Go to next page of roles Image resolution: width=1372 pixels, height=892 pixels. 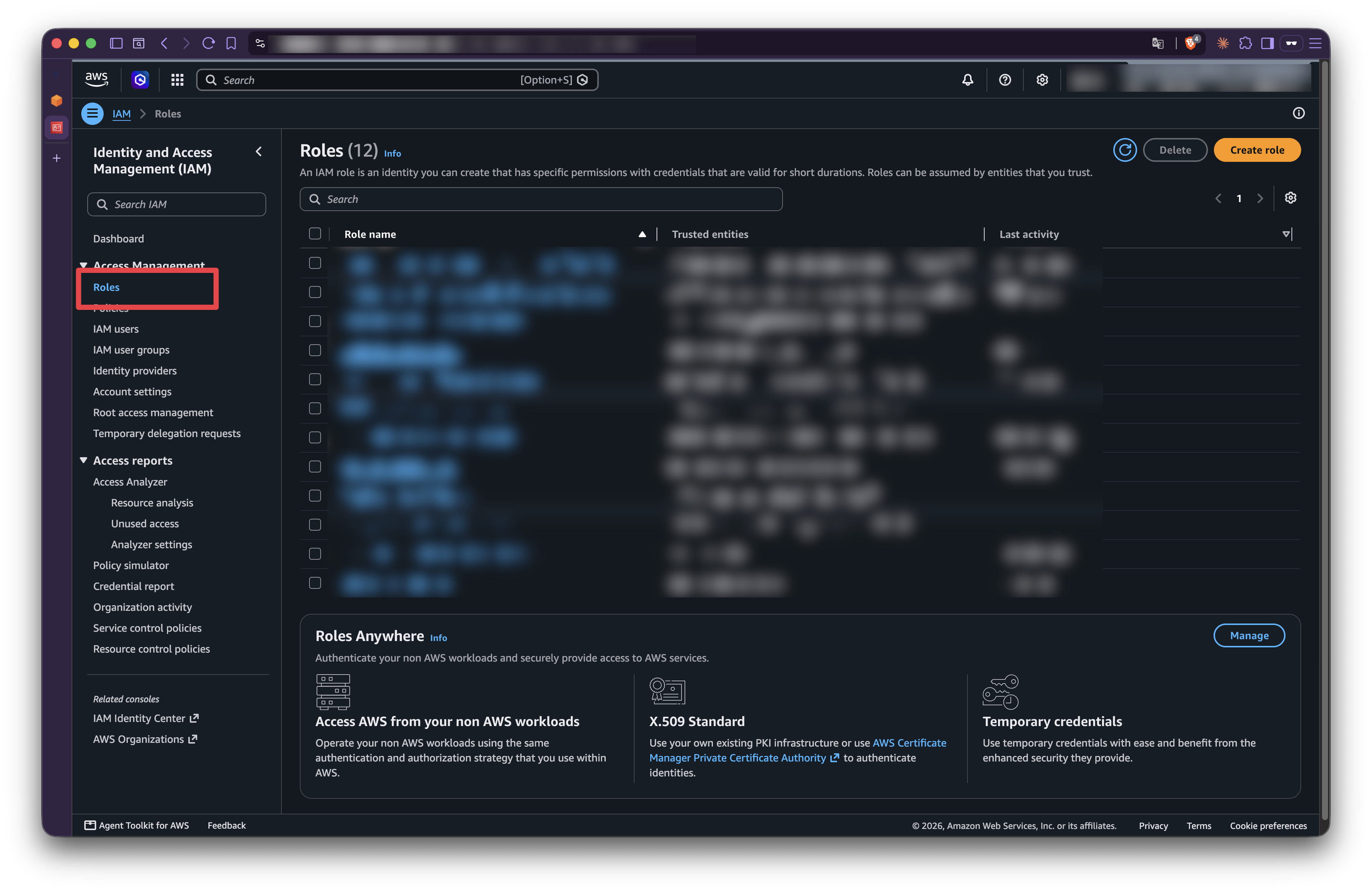tap(1260, 198)
